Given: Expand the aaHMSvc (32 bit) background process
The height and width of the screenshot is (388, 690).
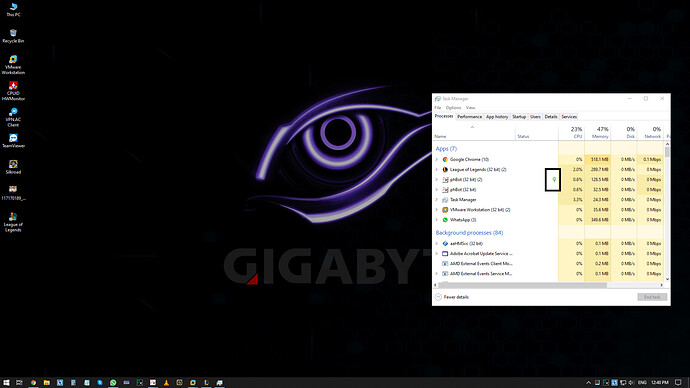Looking at the screenshot, I should [x=437, y=243].
